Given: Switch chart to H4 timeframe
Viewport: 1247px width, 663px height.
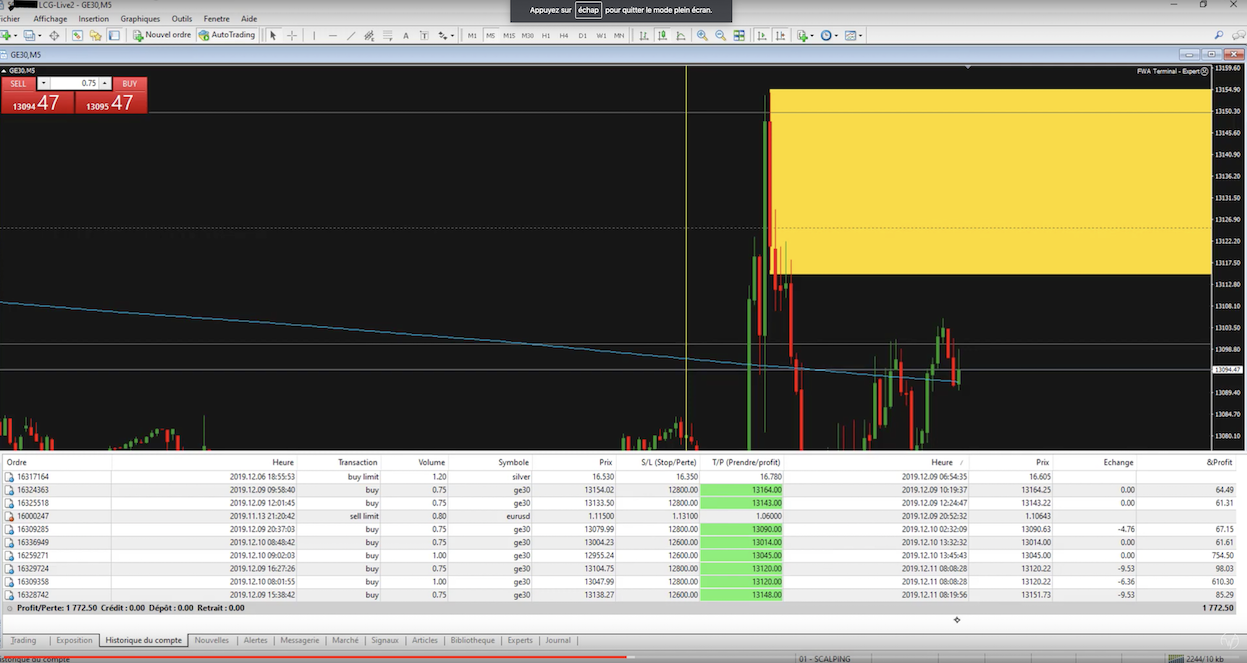Looking at the screenshot, I should click(x=564, y=35).
